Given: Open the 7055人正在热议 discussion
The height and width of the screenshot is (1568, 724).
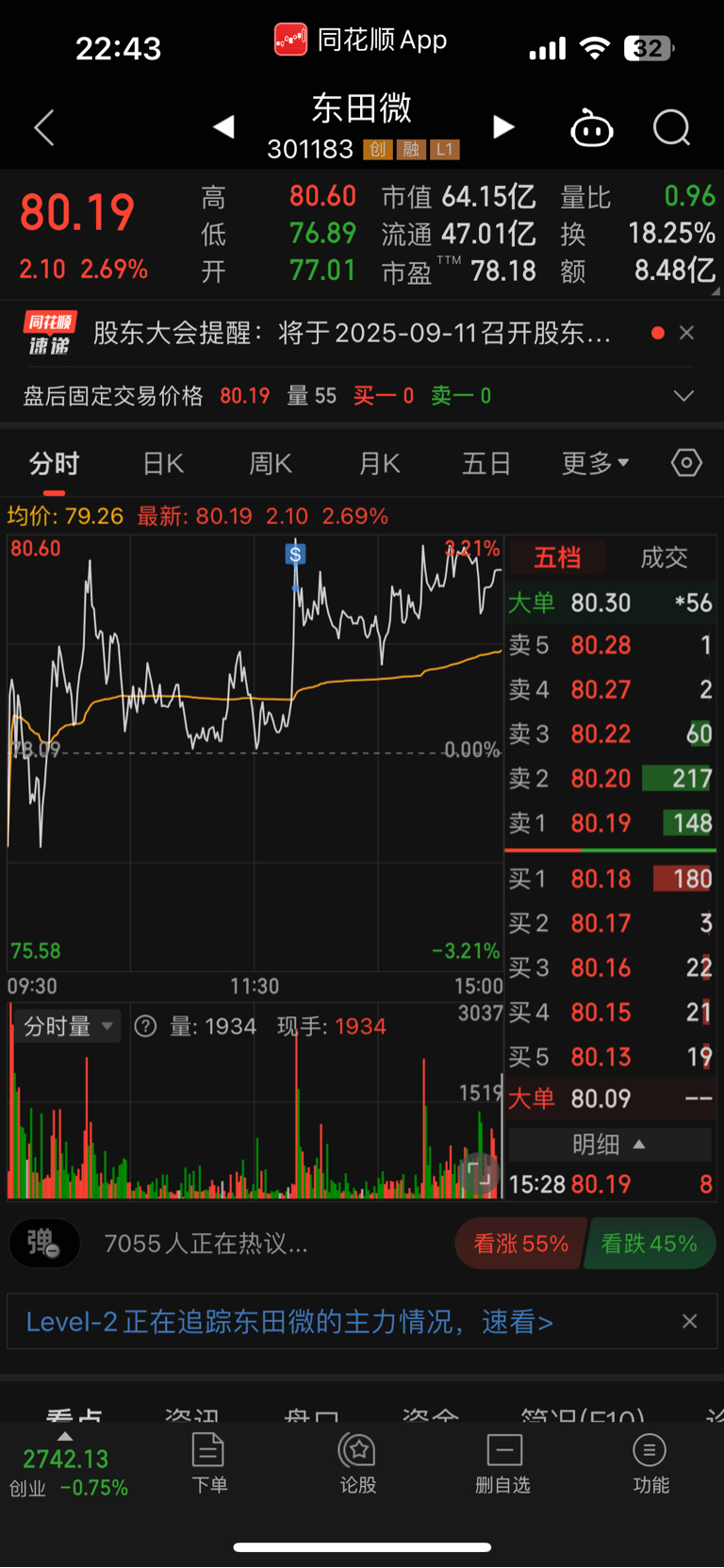Looking at the screenshot, I should [206, 1244].
